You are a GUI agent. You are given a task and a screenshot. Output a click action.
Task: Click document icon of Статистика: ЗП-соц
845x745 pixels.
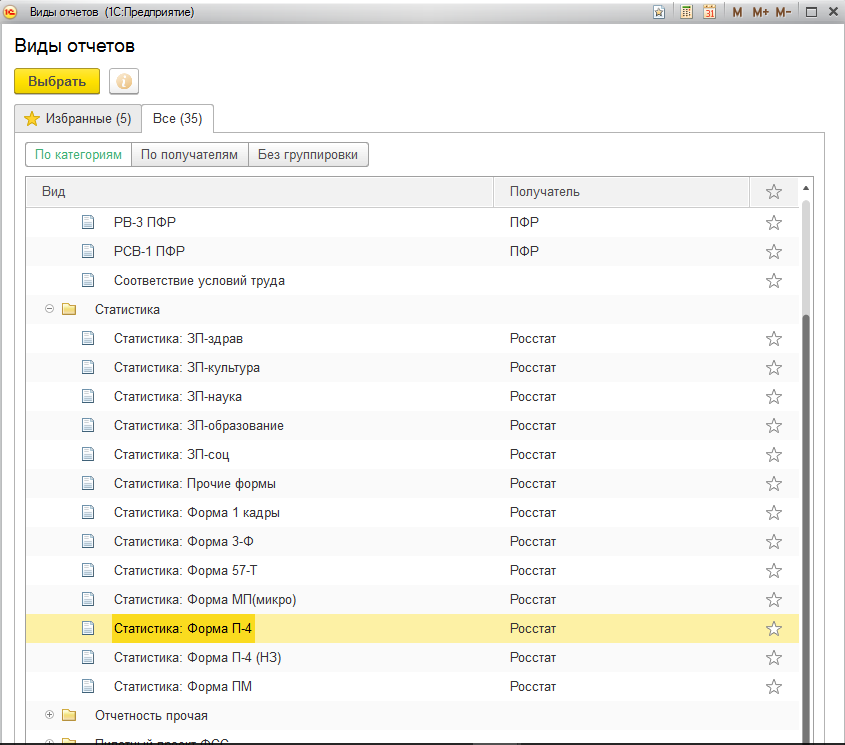88,454
